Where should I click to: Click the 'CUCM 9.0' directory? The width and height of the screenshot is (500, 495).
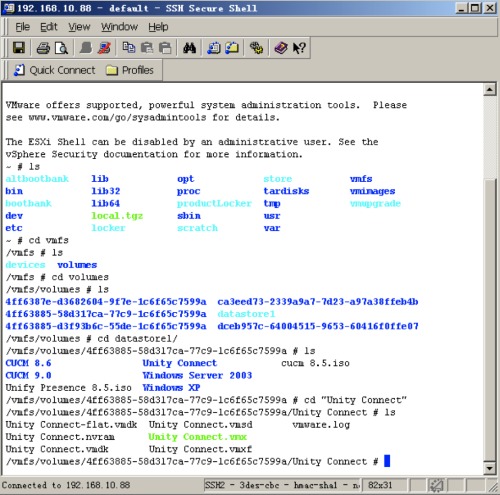click(28, 375)
